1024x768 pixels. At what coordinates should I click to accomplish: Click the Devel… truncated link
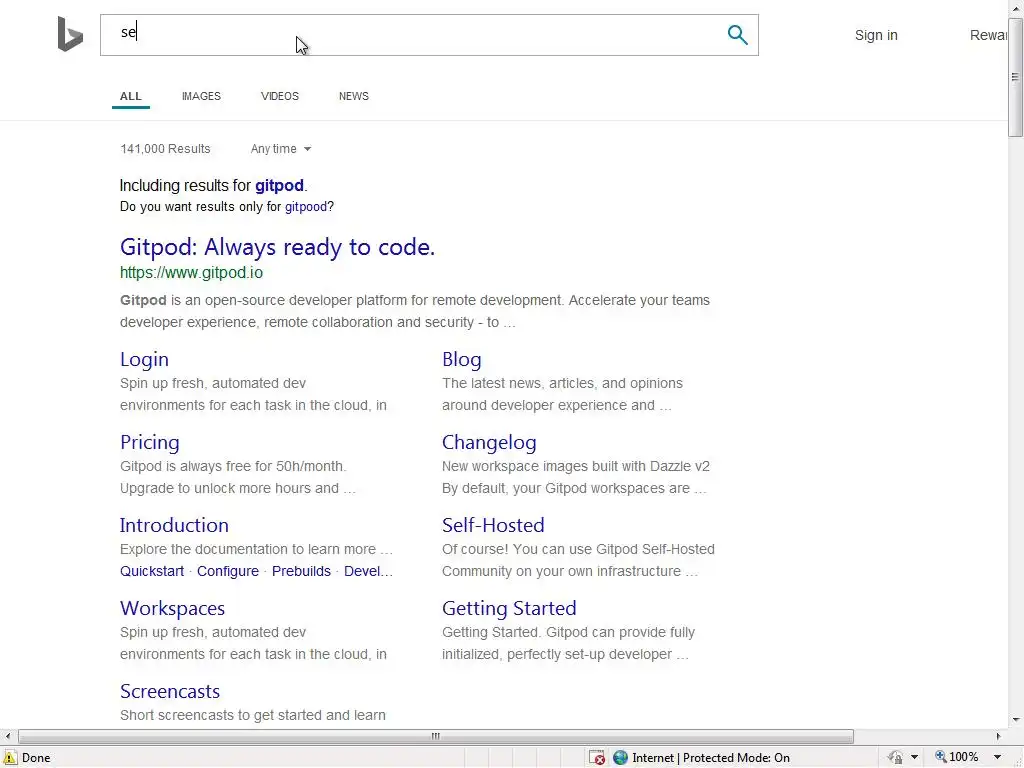pos(368,571)
